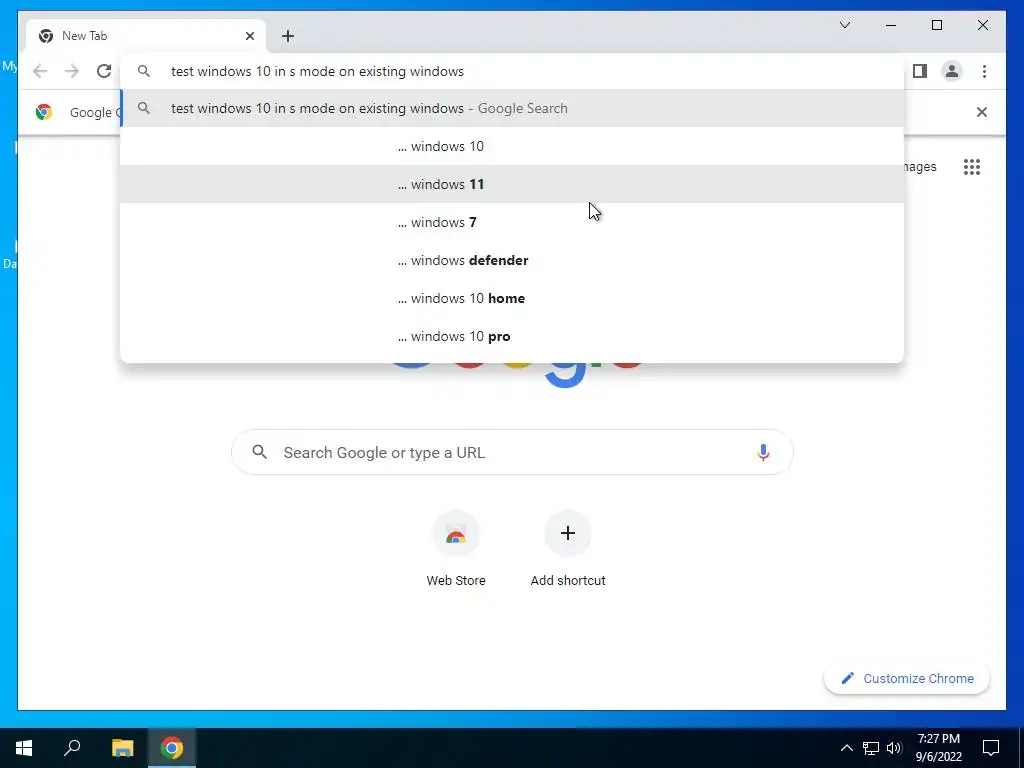Open Chrome three-dot menu
1024x768 pixels.
click(984, 71)
